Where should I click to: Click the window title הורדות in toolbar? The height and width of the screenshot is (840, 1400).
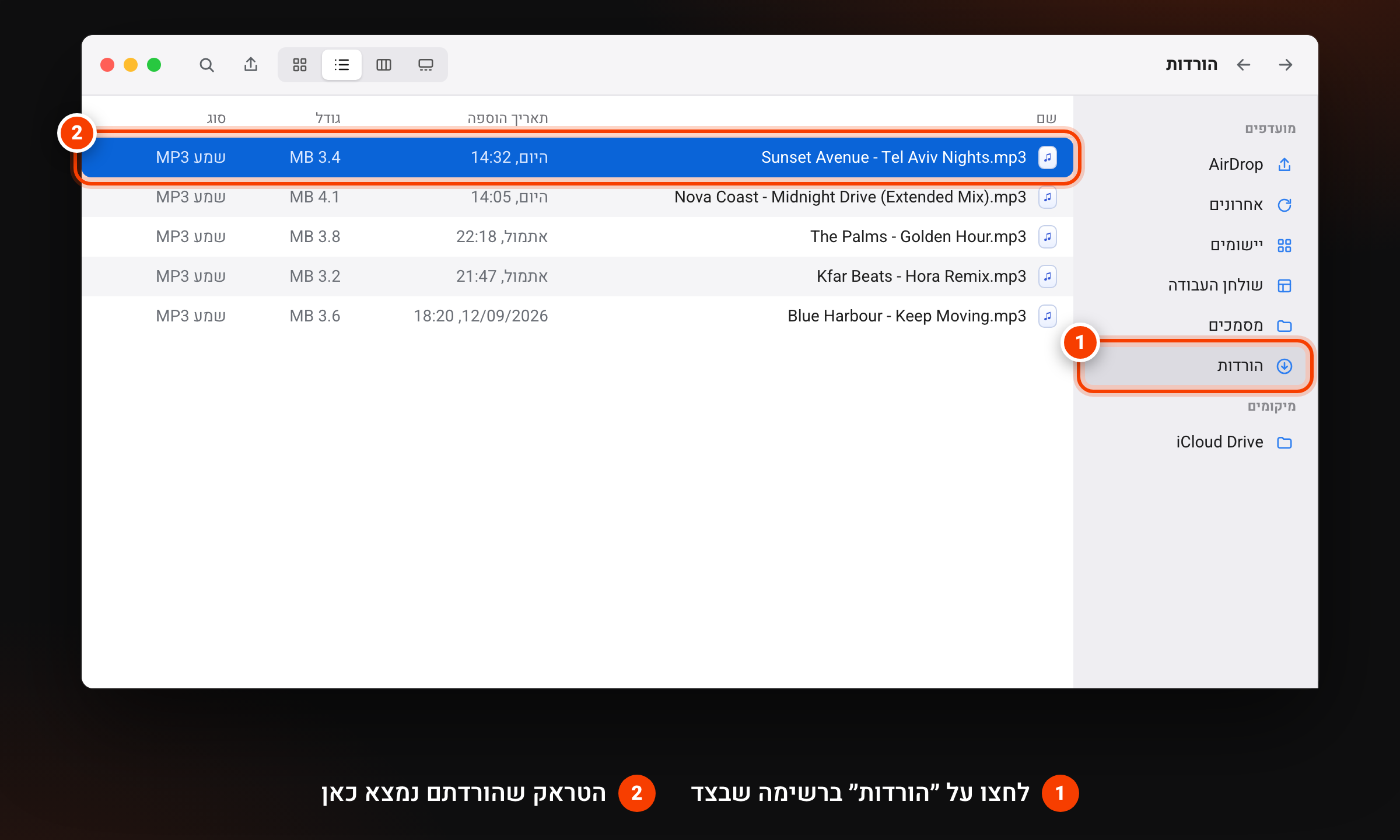point(1192,65)
